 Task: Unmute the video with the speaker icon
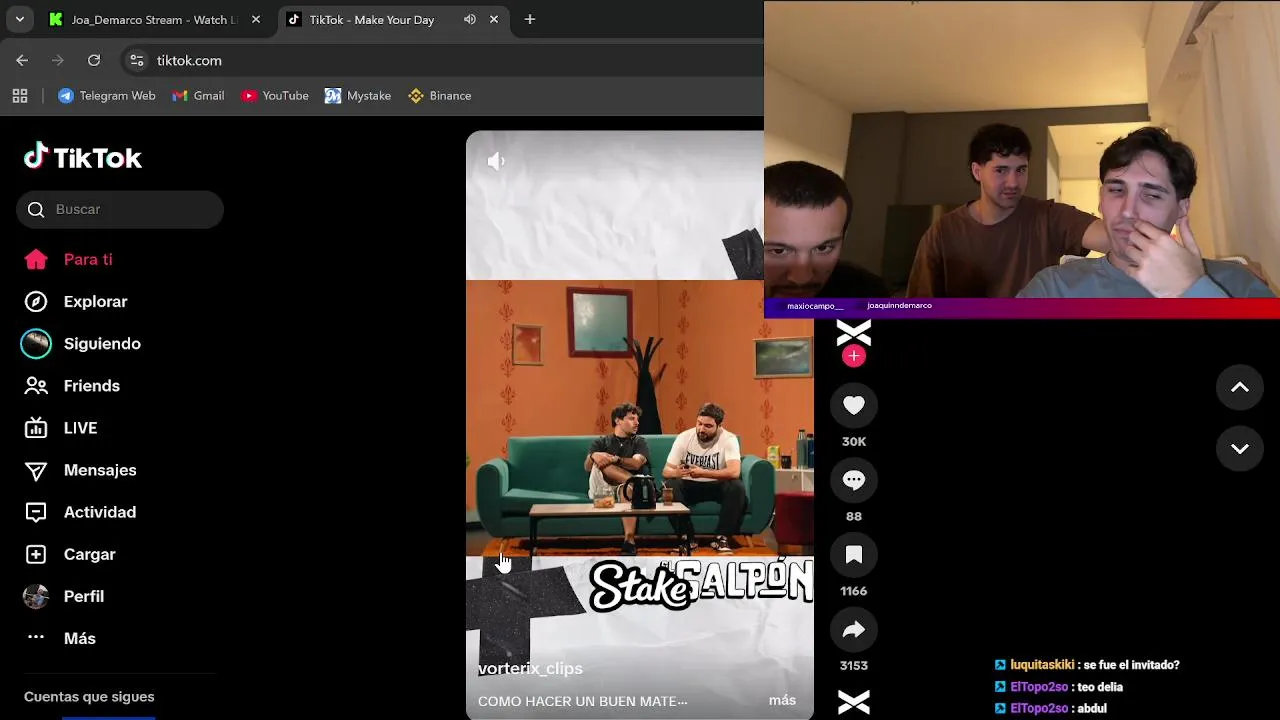pyautogui.click(x=496, y=161)
